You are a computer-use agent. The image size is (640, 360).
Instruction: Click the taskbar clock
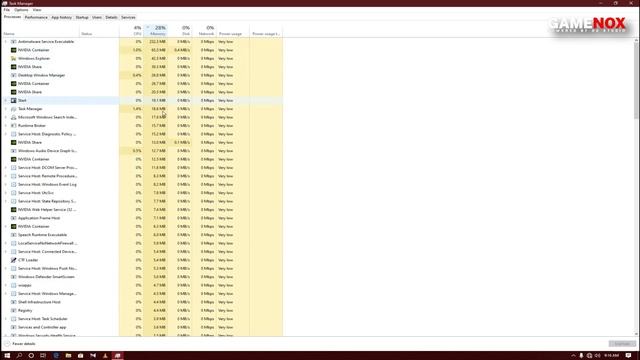coord(611,356)
